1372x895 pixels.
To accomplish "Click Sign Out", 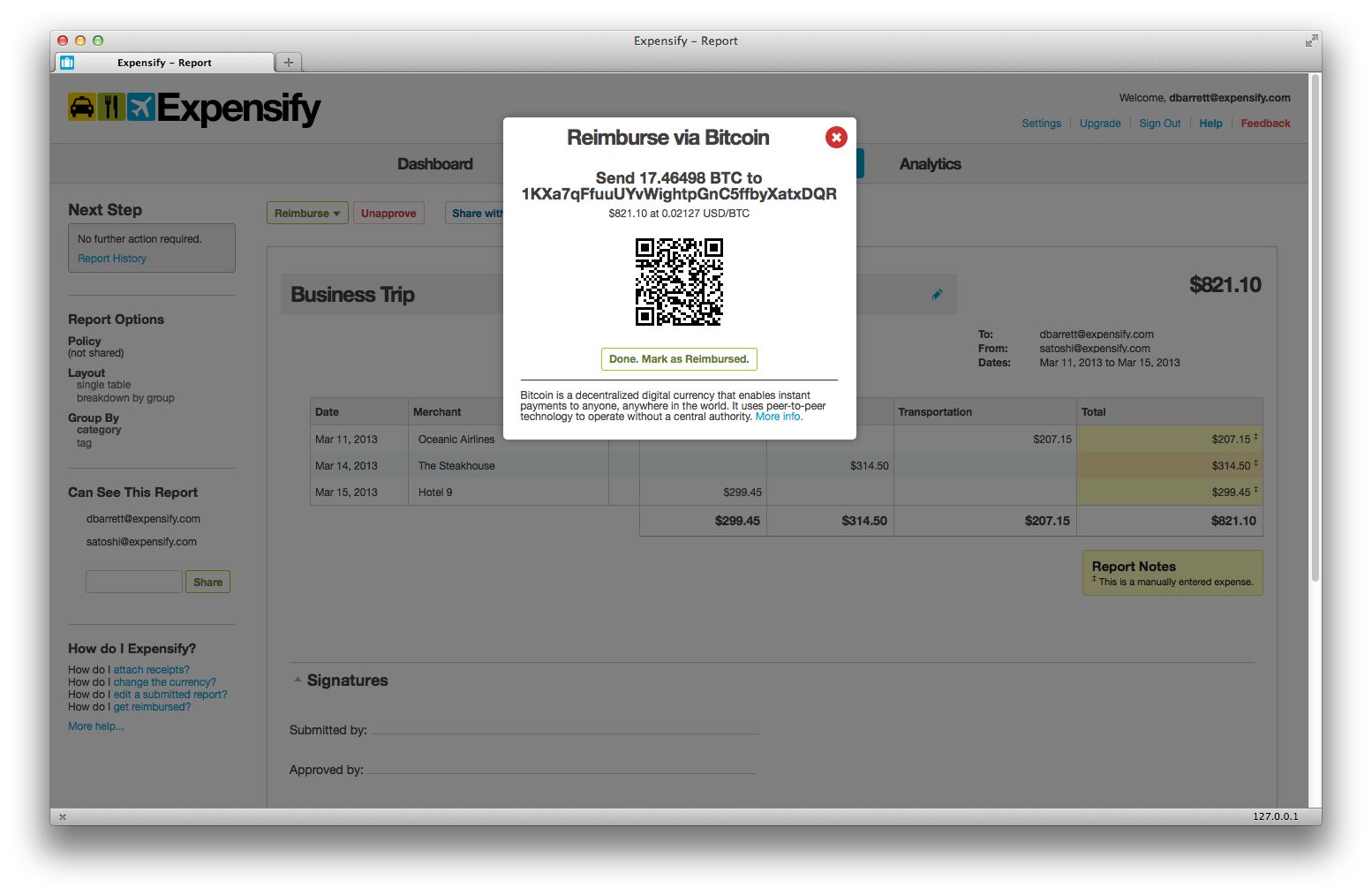I will (1160, 124).
